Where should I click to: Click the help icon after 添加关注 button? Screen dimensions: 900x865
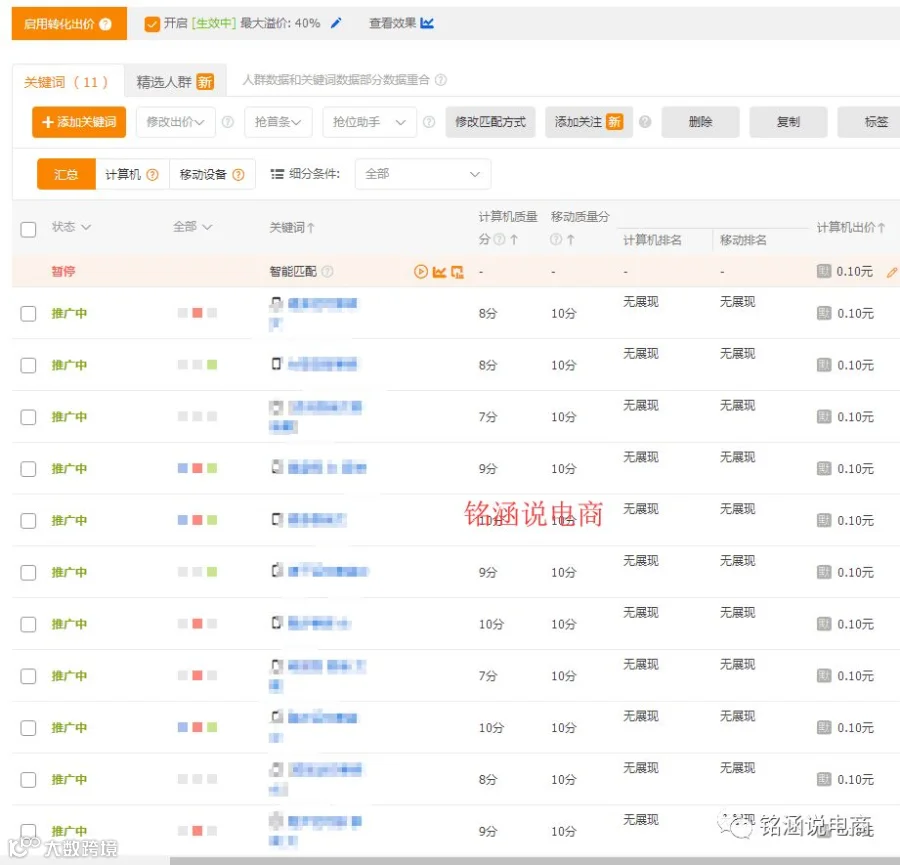[645, 122]
